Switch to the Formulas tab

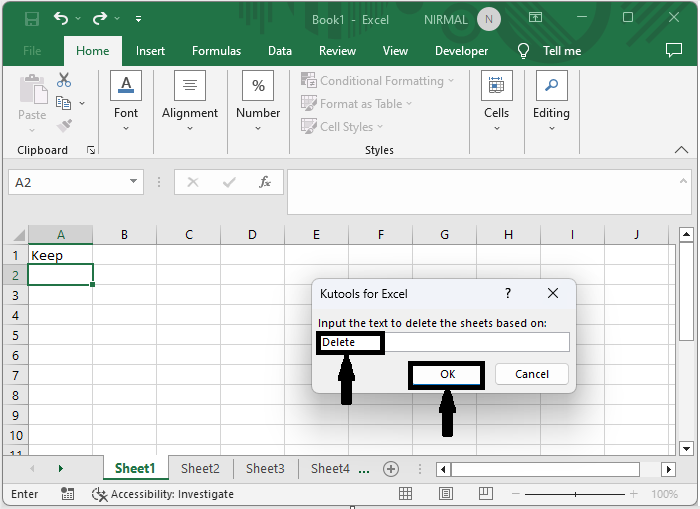click(x=217, y=51)
